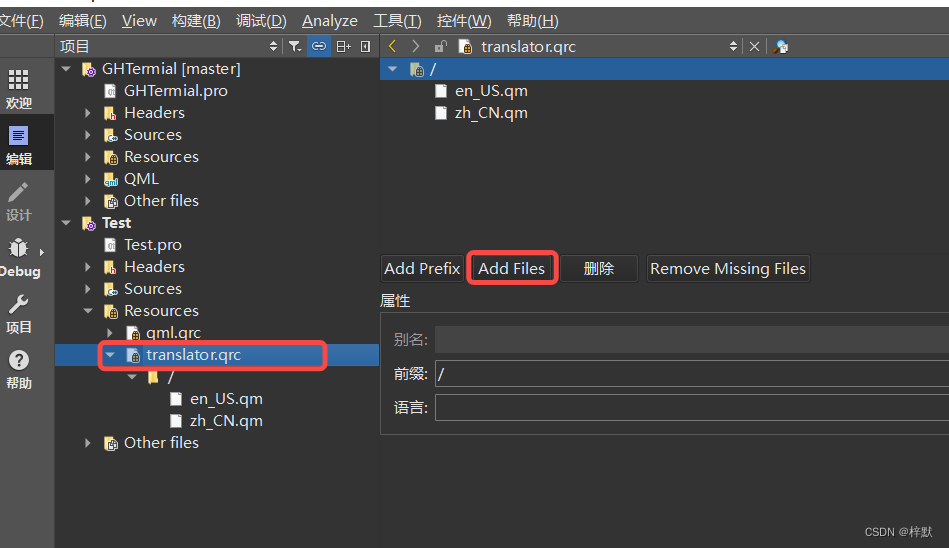Toggle the file writable lock icon

[x=441, y=47]
